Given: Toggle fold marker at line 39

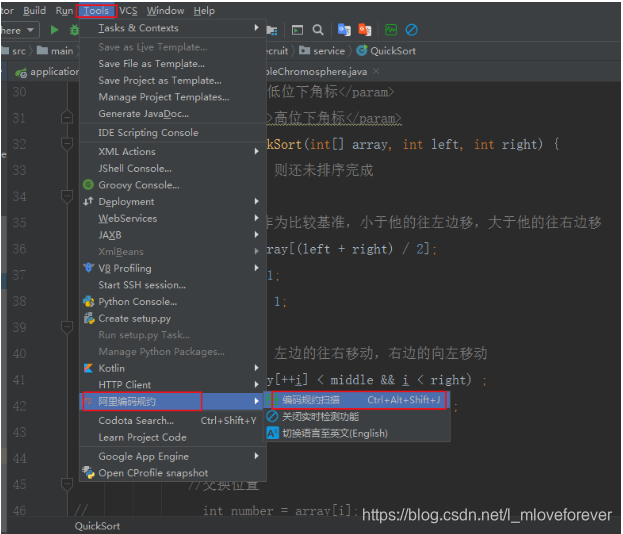Looking at the screenshot, I should coord(67,327).
